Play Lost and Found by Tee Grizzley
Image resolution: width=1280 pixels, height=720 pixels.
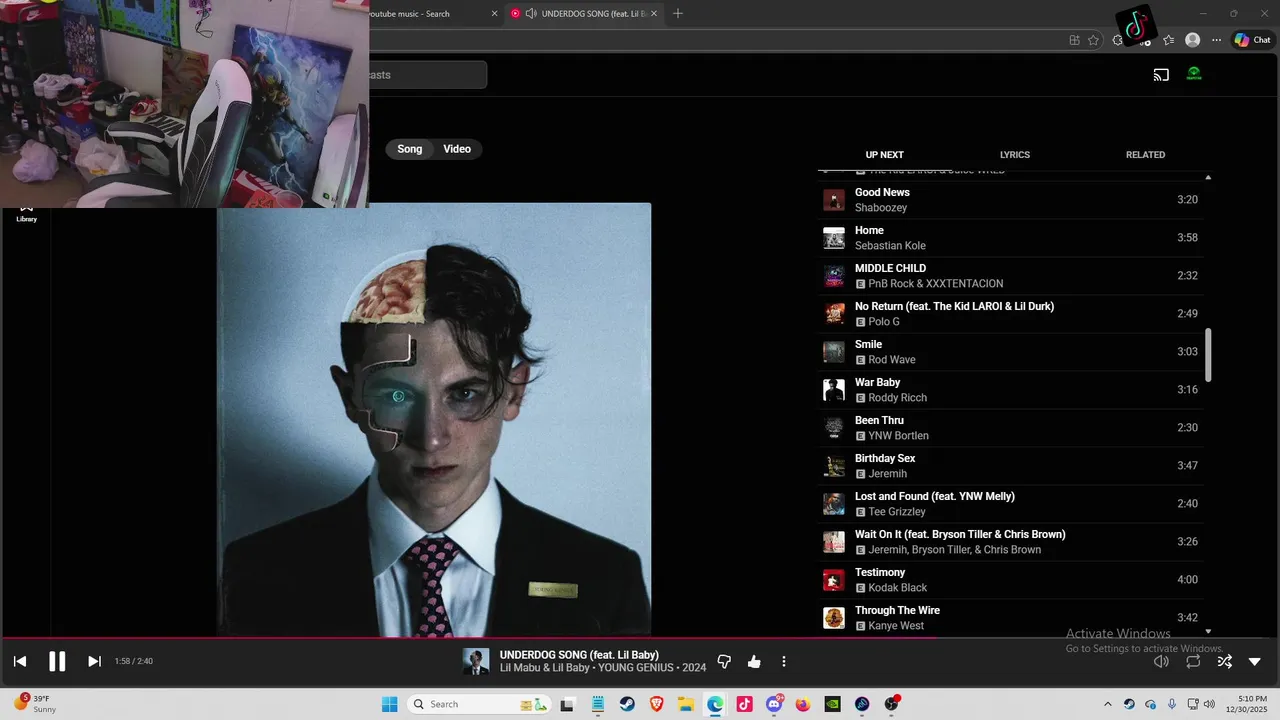point(1010,504)
